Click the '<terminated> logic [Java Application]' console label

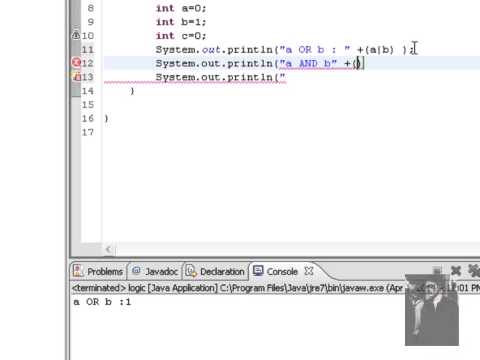click(x=145, y=288)
